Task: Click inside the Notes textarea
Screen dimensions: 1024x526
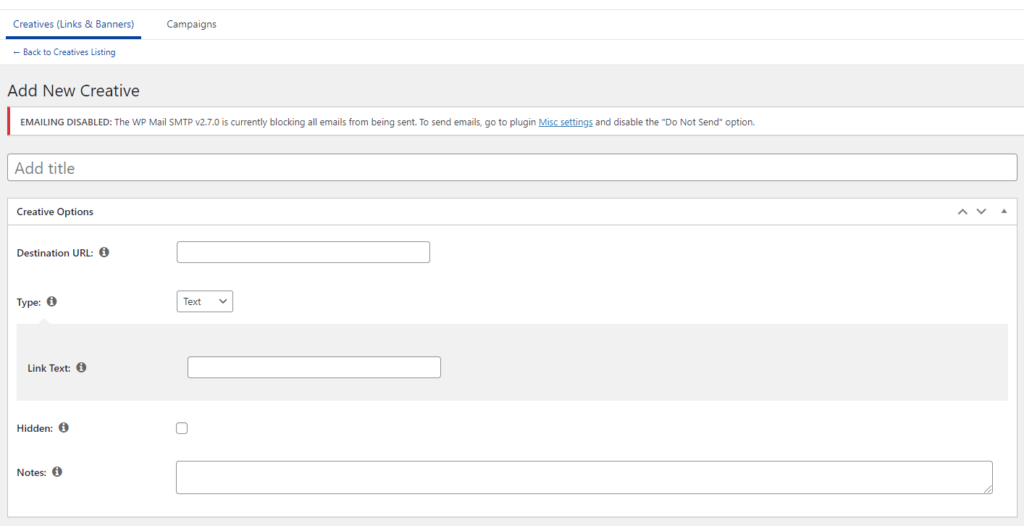Action: point(584,477)
